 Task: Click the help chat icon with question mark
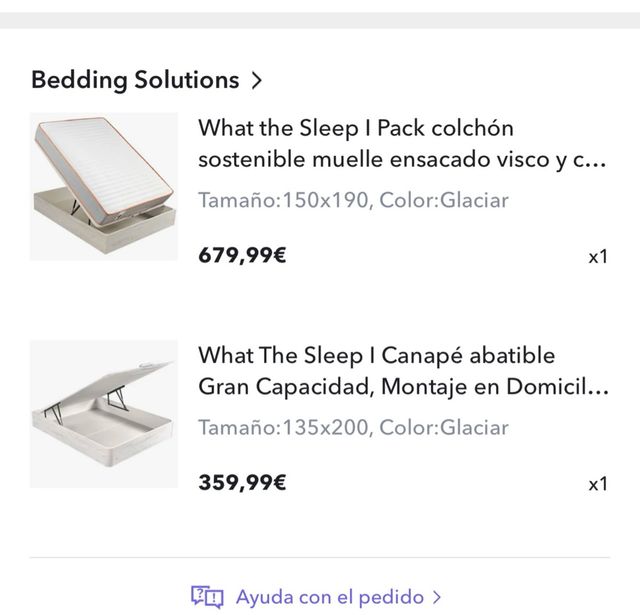207,597
